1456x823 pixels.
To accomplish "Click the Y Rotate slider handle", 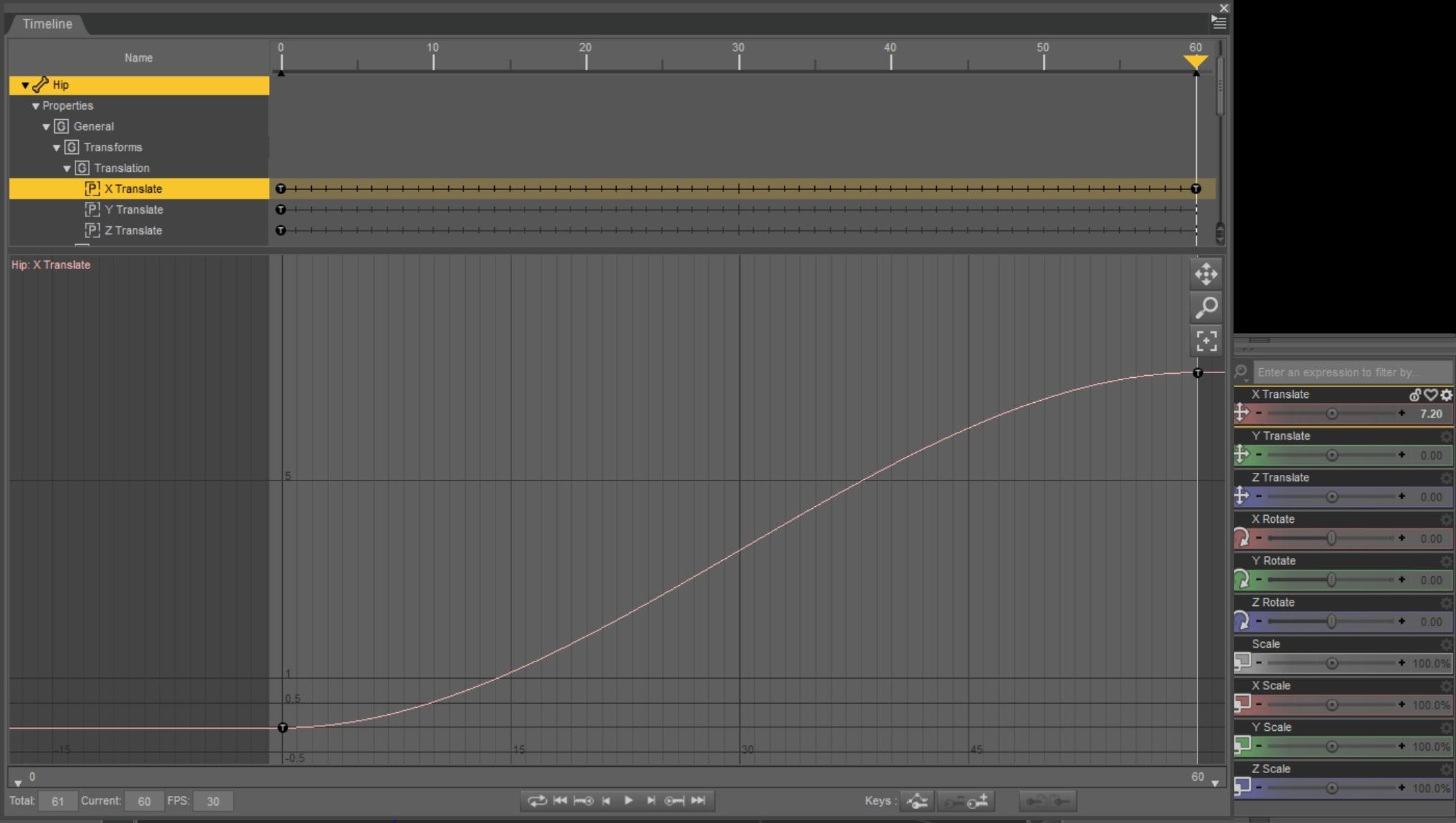I will (x=1331, y=580).
